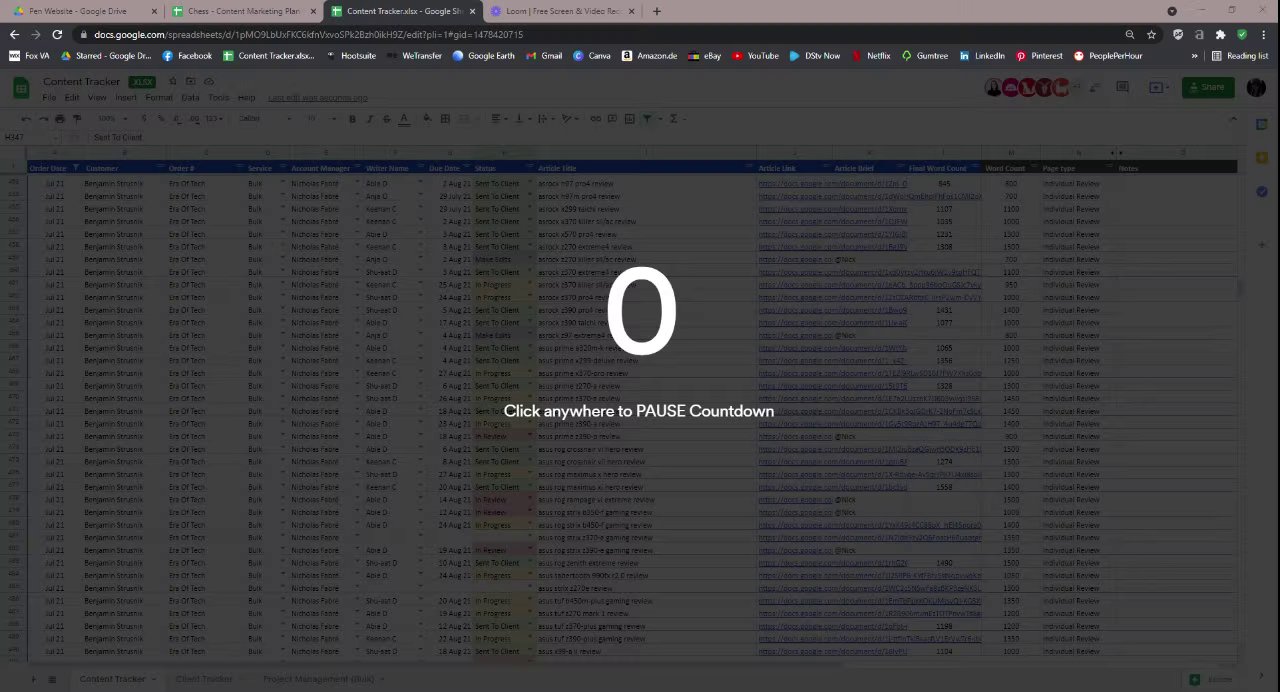Open the Sheets home logo

tap(21, 88)
